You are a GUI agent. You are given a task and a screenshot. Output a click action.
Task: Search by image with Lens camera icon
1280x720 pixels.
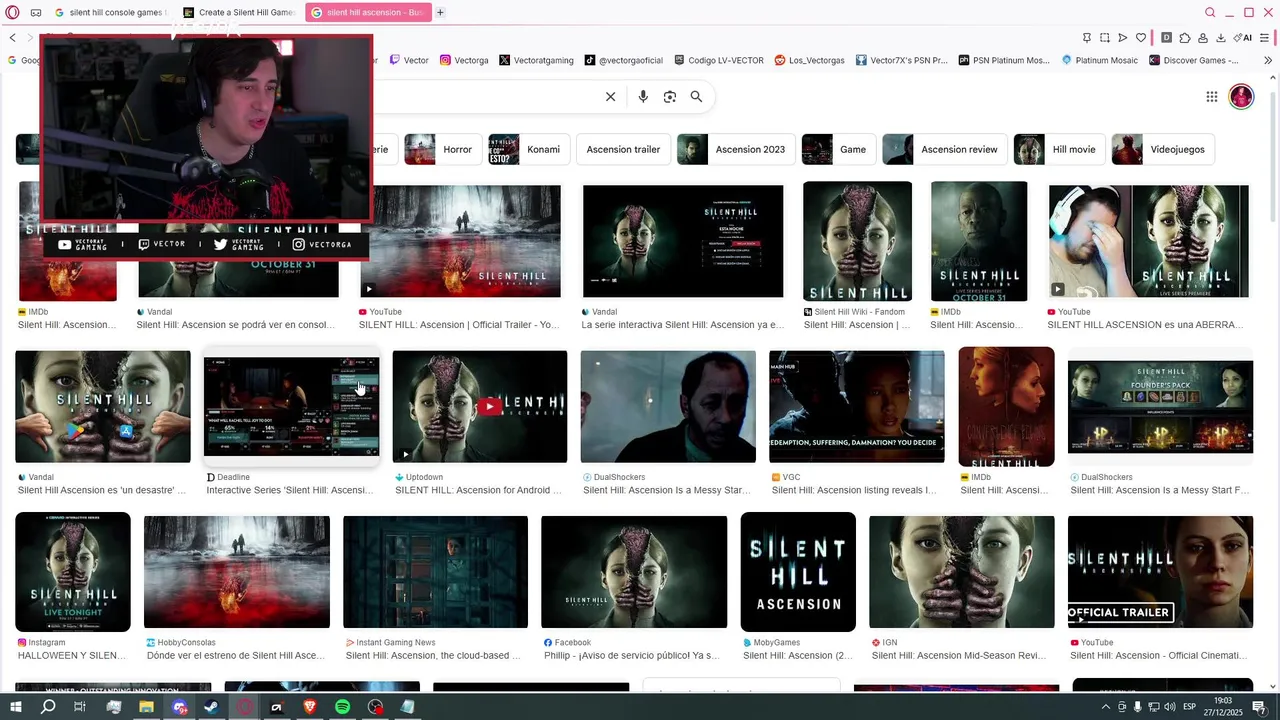[x=670, y=97]
